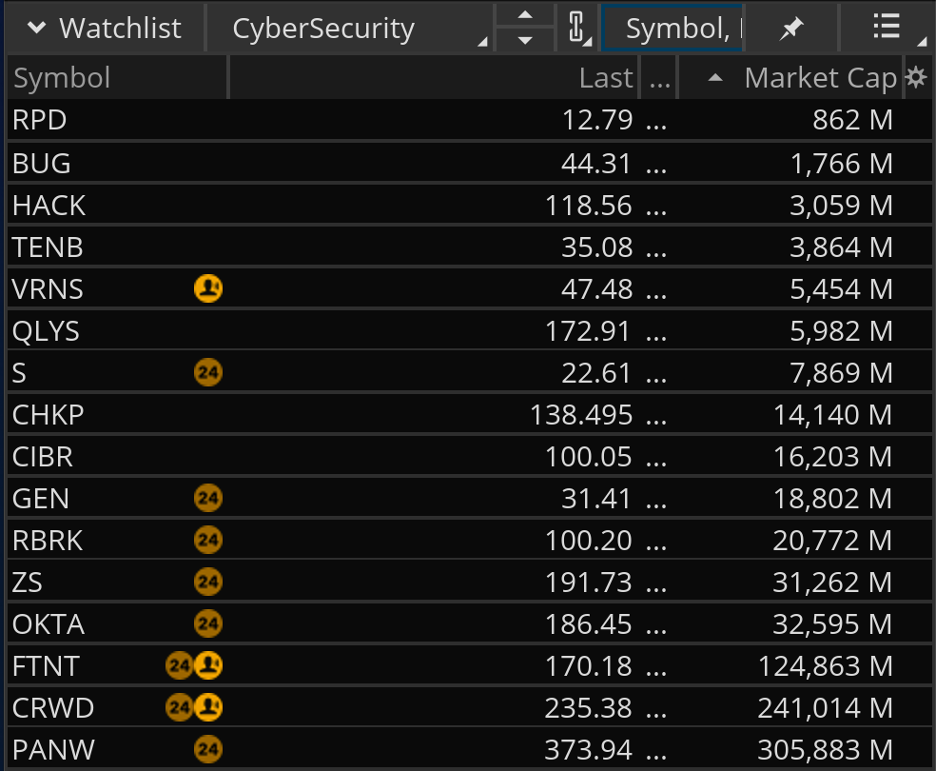The image size is (936, 772).
Task: Select the BUG symbol row
Action: [469, 163]
